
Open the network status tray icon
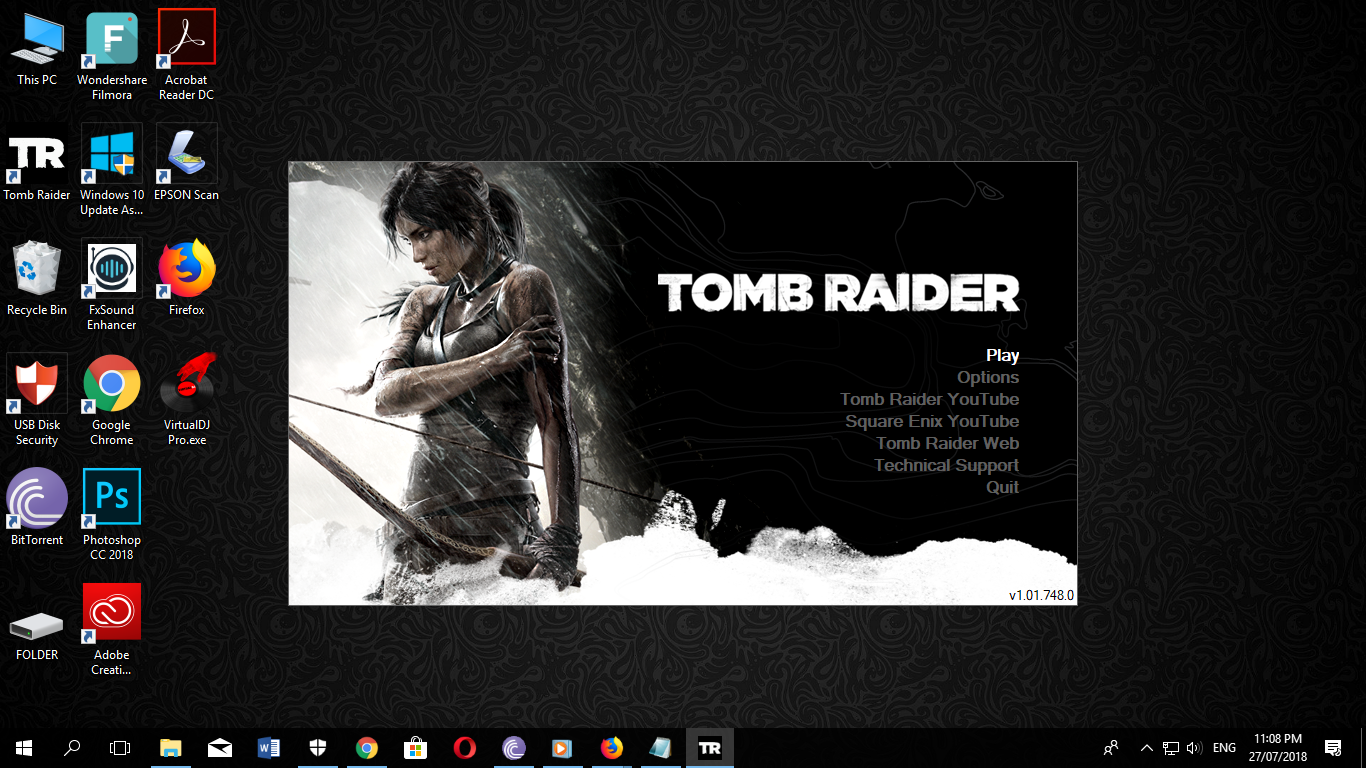1170,748
